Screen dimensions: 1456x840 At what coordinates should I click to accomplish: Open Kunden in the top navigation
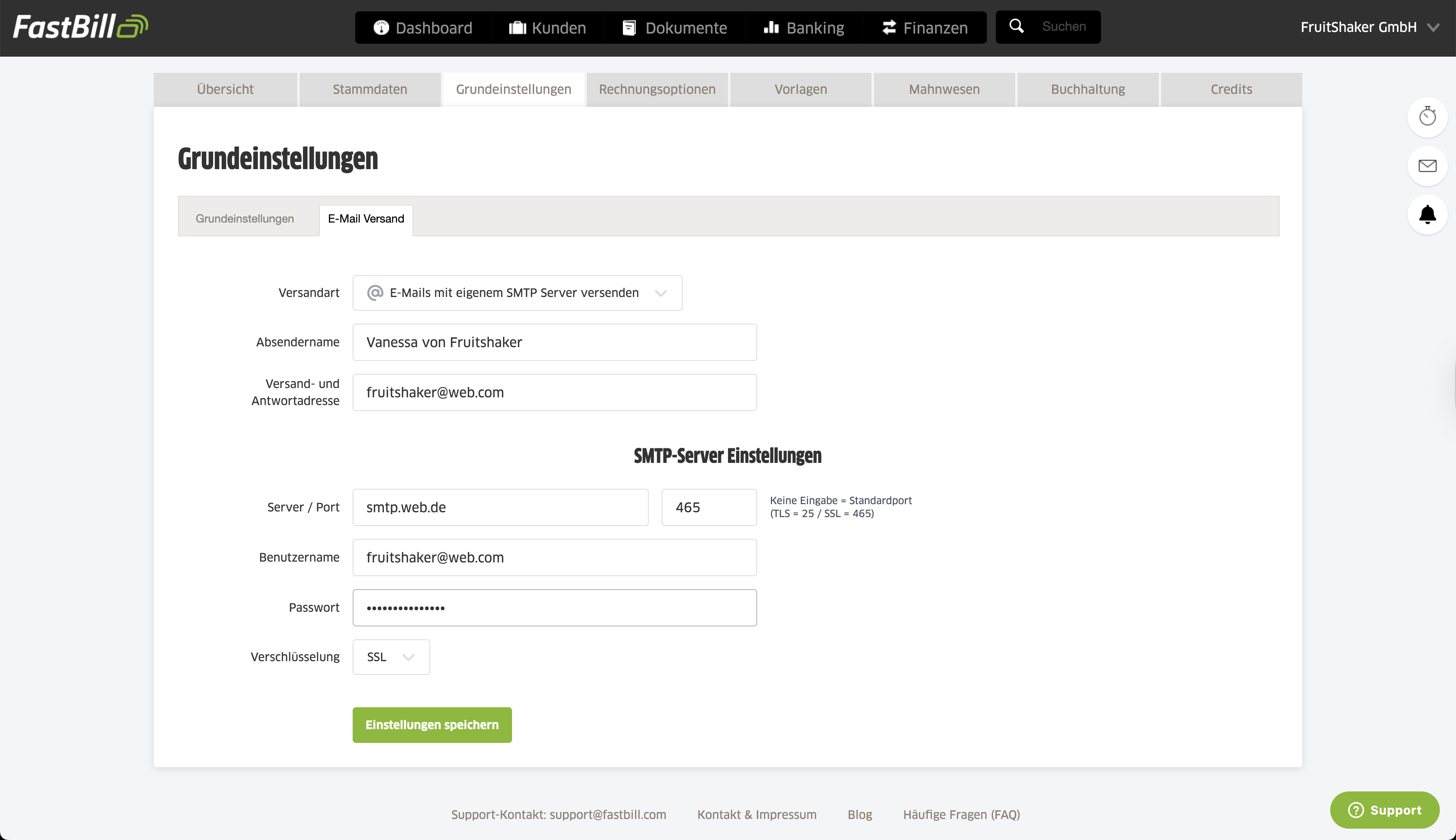point(547,28)
